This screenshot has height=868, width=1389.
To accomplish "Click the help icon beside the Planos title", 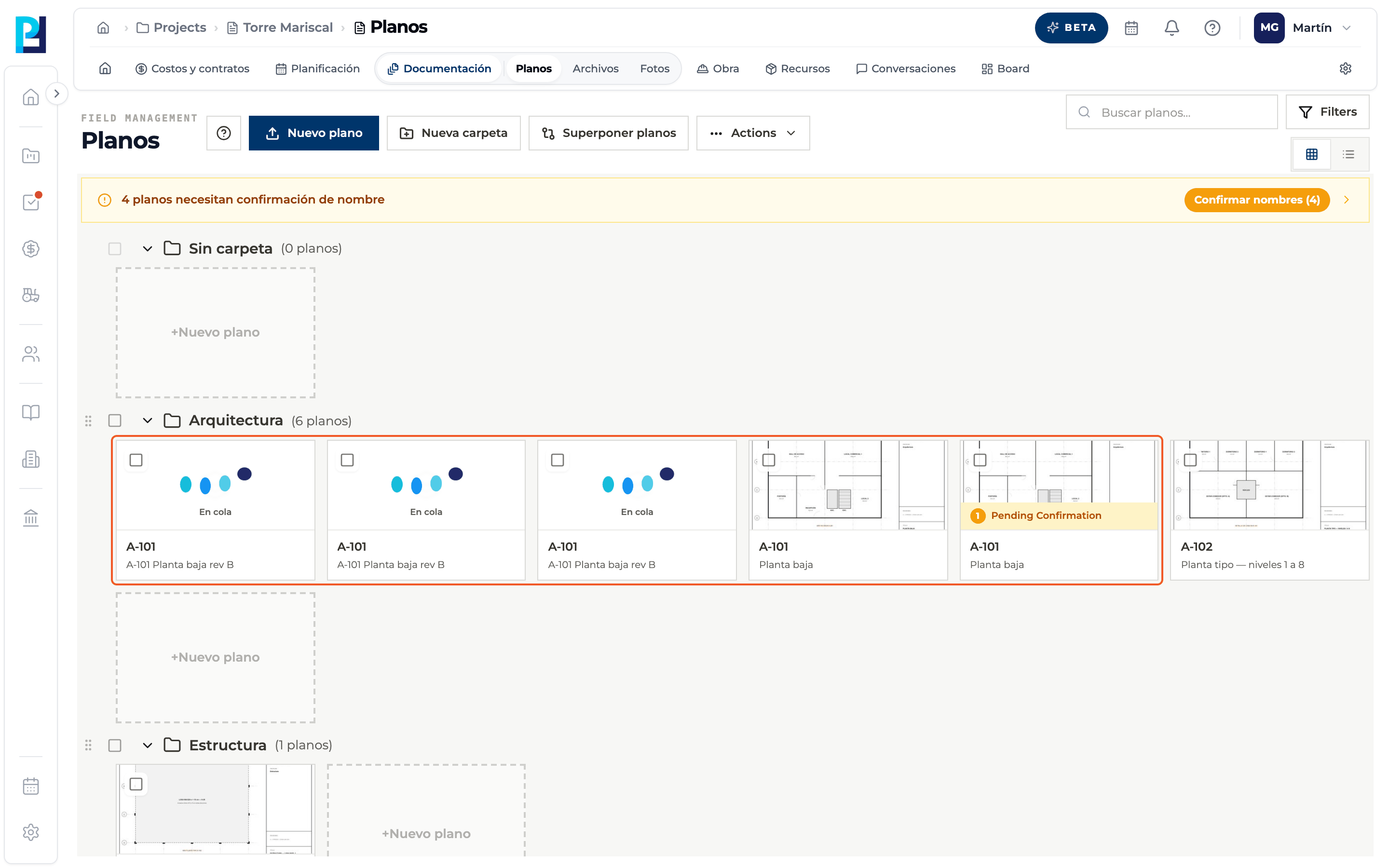I will (x=224, y=133).
